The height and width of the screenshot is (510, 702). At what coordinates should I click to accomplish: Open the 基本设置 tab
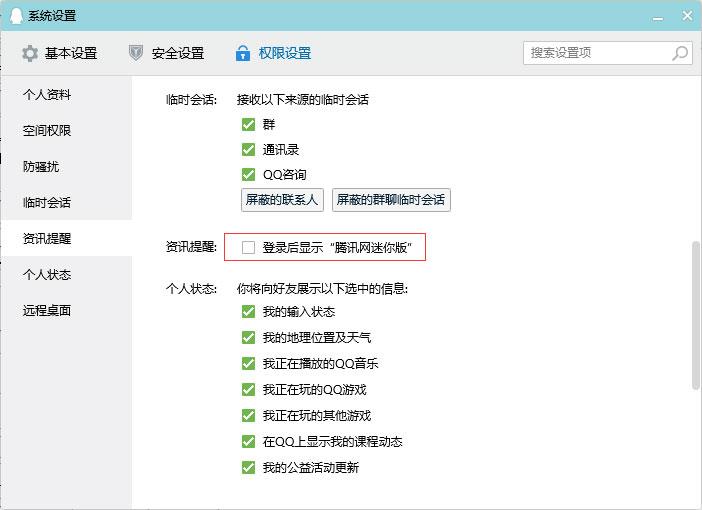point(60,53)
